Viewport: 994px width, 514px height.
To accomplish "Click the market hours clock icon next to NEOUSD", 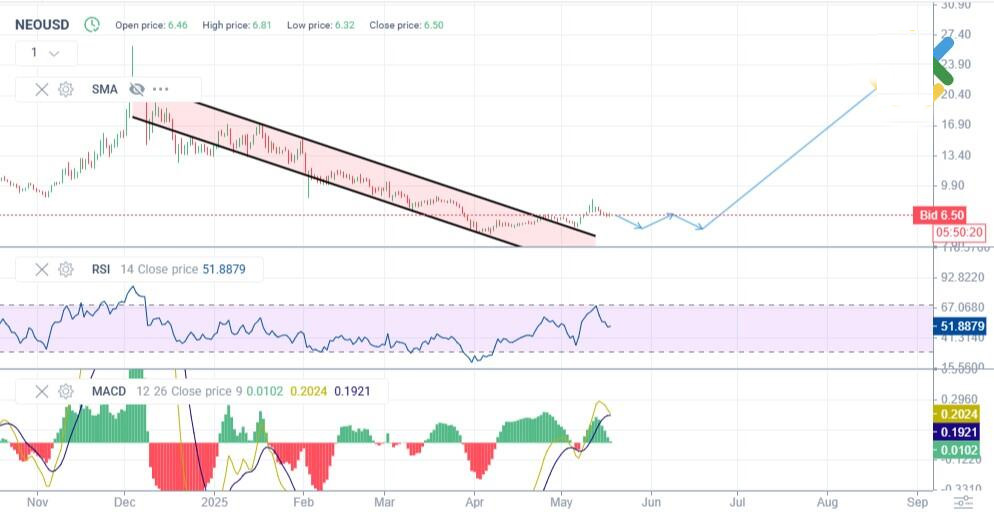I will [x=92, y=24].
